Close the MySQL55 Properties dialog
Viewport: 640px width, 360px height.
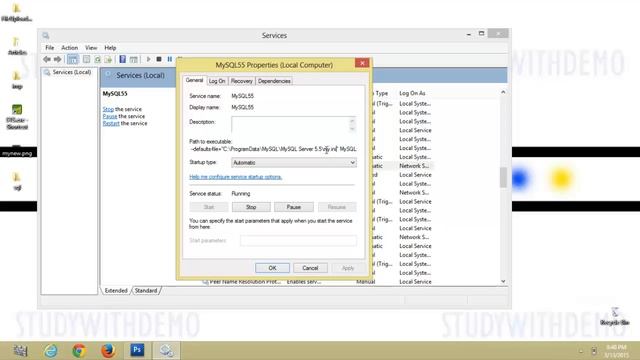[x=362, y=63]
